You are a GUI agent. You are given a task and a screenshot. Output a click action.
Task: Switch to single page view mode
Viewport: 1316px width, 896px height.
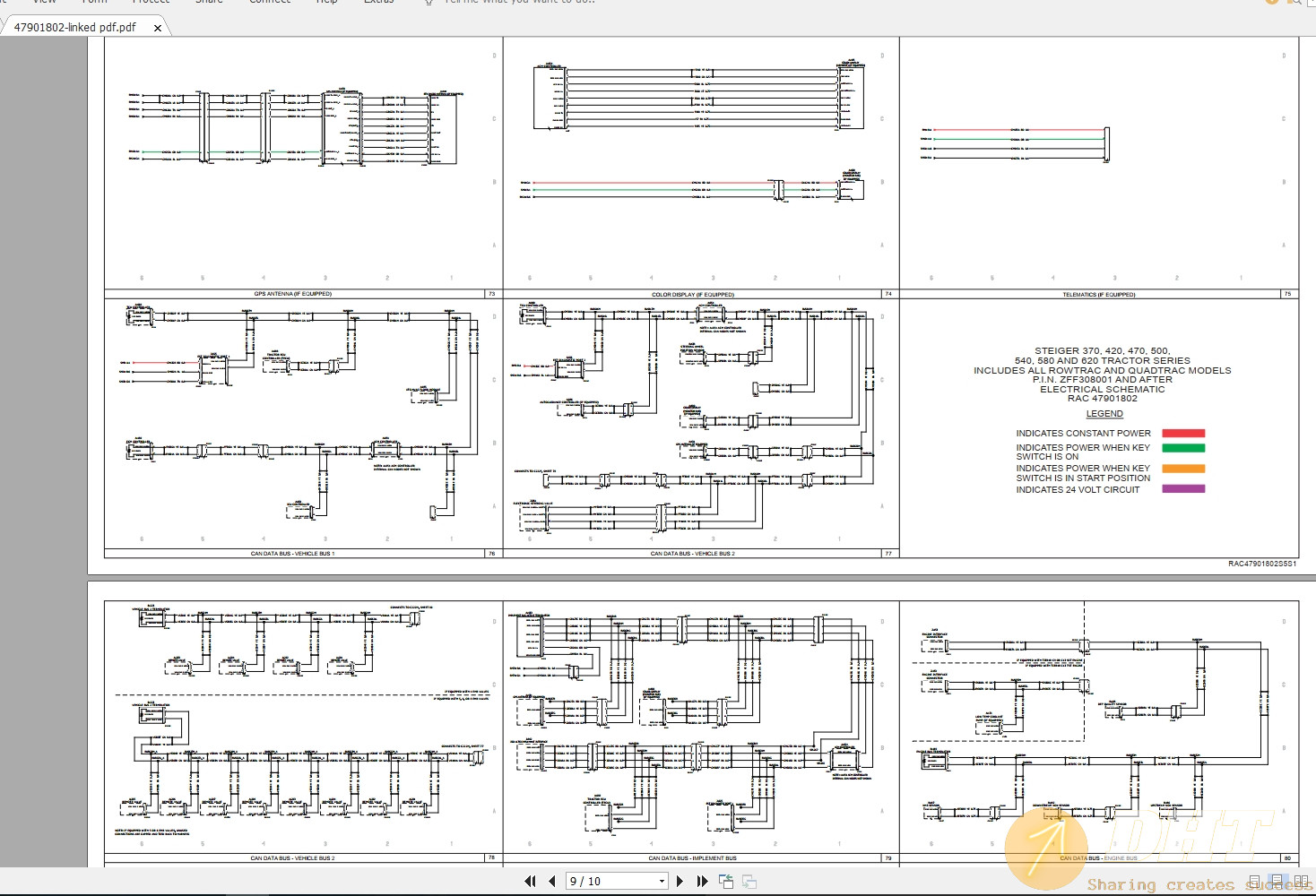pos(1255,882)
